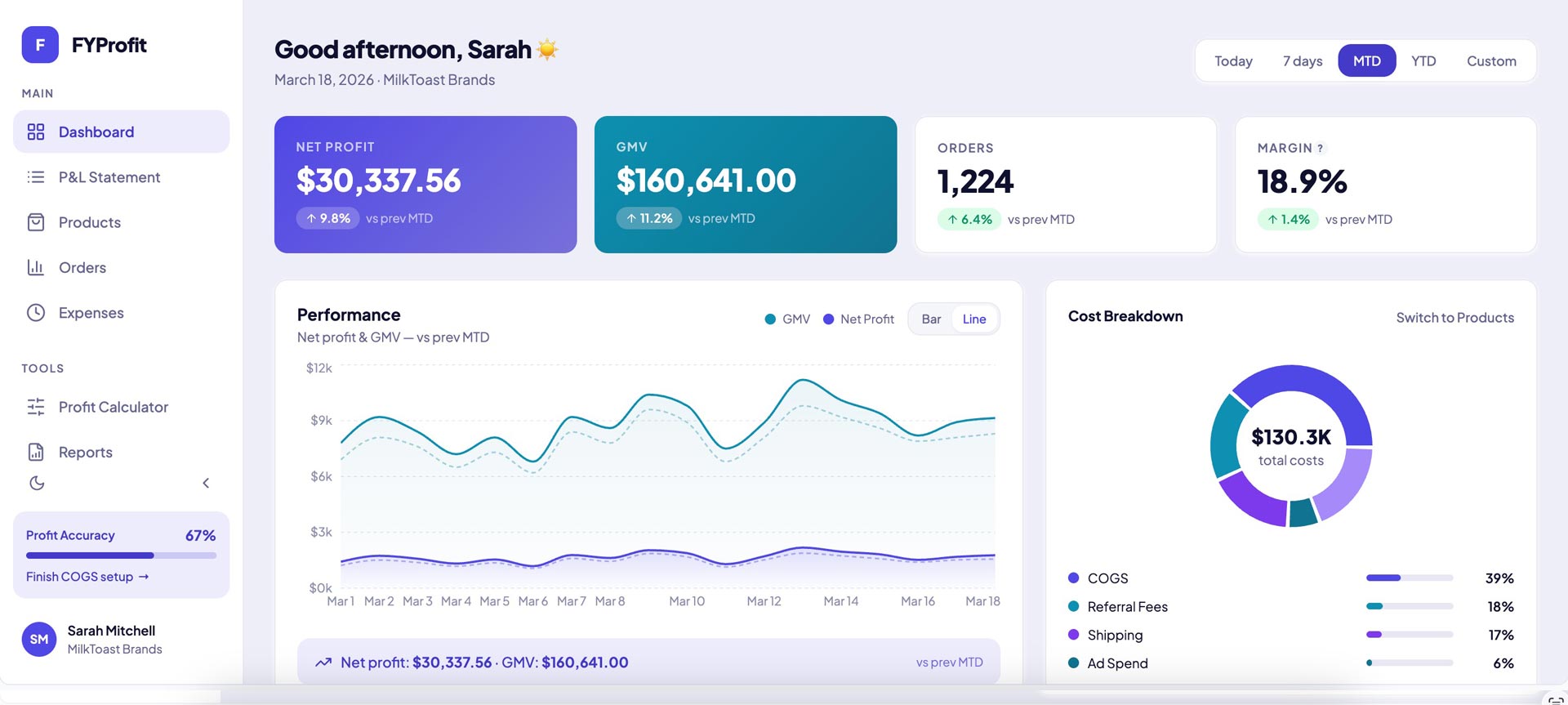Click the Profit Accuracy progress bar

pos(121,556)
